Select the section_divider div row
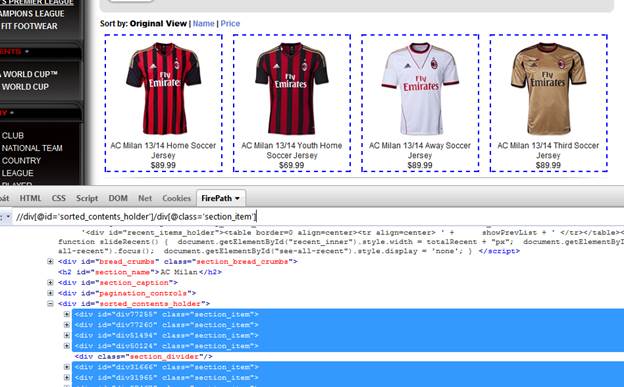 (x=144, y=356)
